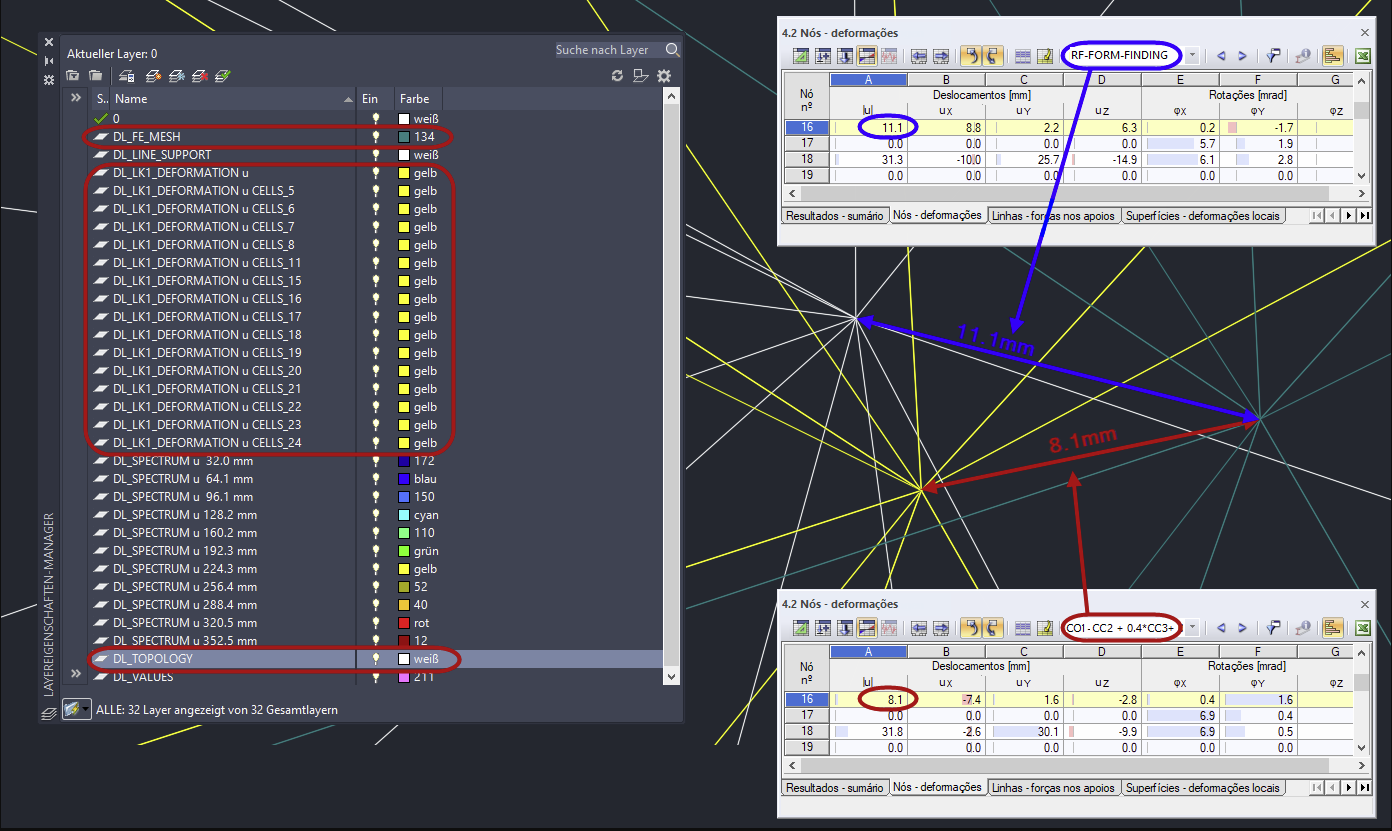This screenshot has width=1392, height=831.
Task: Click the Excel export icon in bottom table window
Action: (1362, 627)
